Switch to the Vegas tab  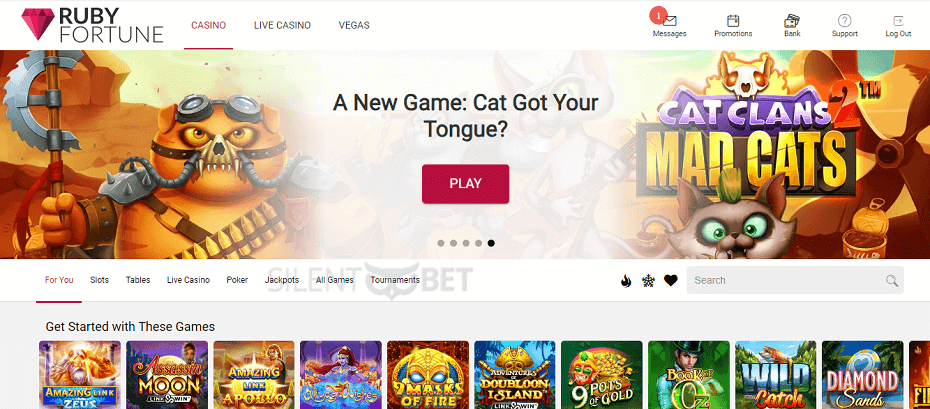(354, 25)
